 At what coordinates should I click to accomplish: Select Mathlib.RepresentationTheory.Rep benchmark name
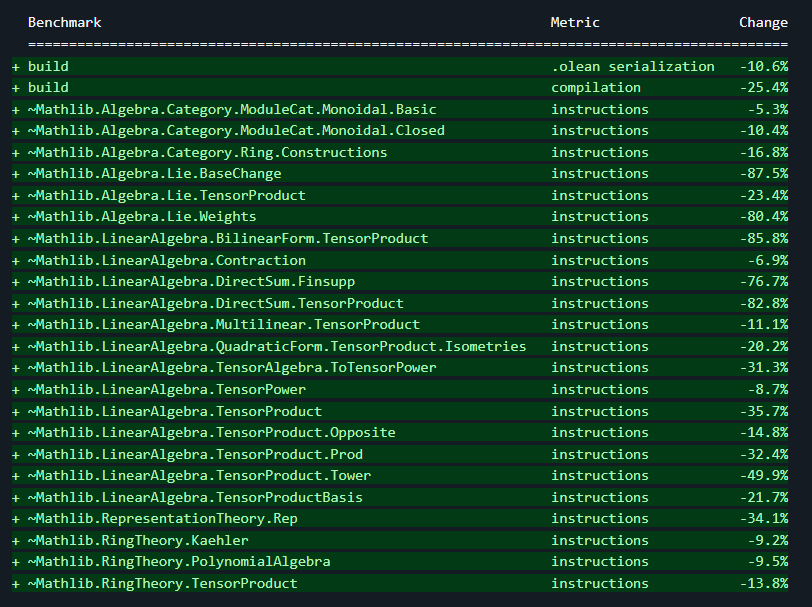(x=162, y=519)
